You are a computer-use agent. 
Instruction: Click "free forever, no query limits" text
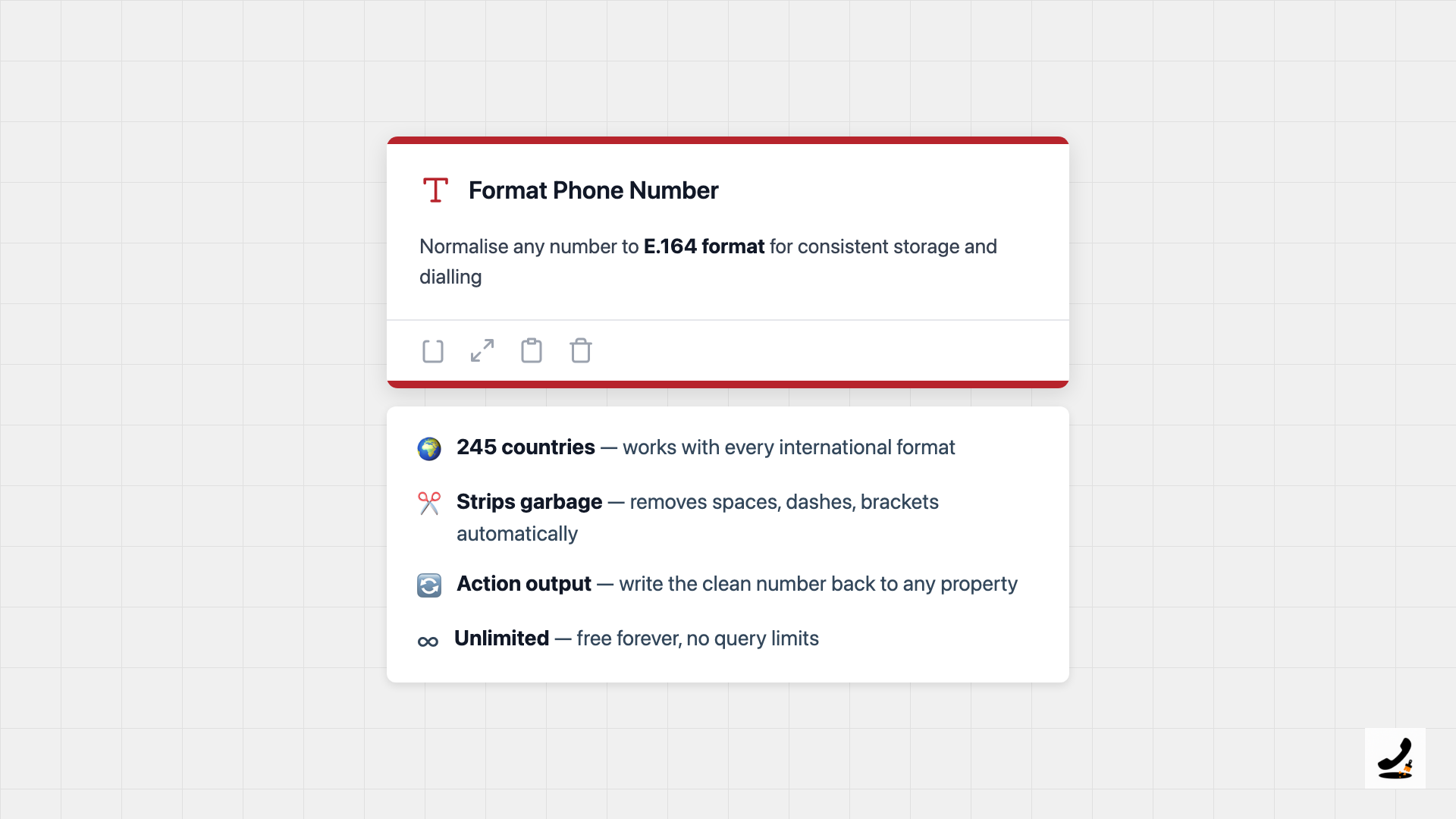tap(697, 639)
